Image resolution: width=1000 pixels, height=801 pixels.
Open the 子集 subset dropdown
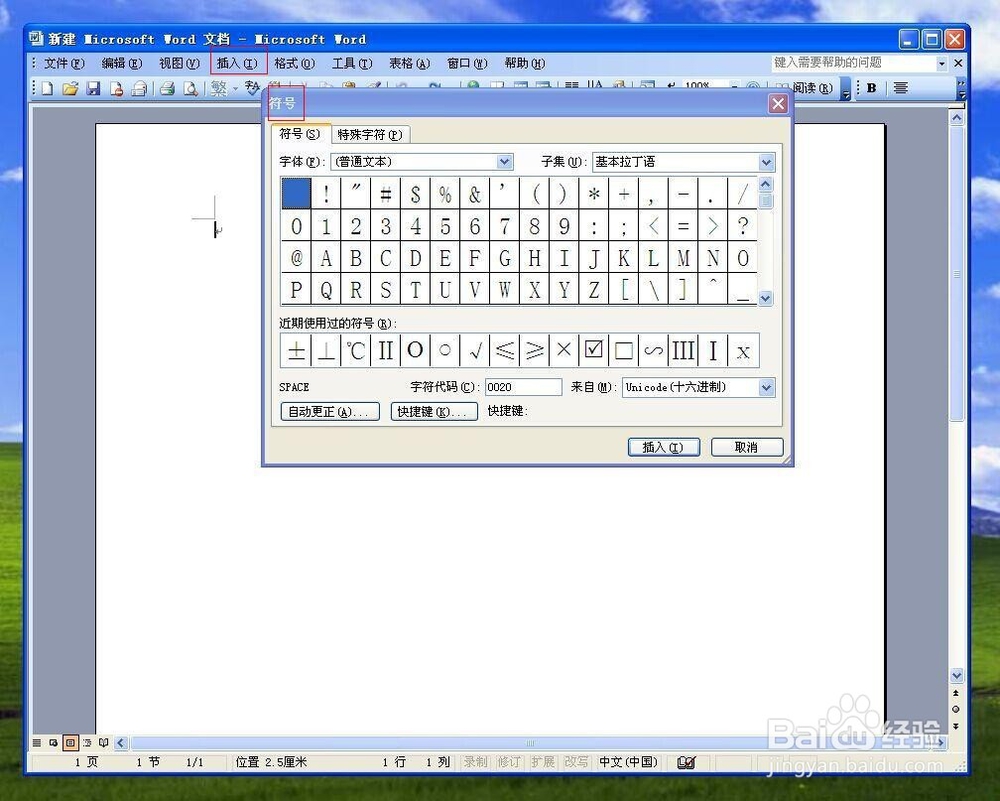(767, 162)
